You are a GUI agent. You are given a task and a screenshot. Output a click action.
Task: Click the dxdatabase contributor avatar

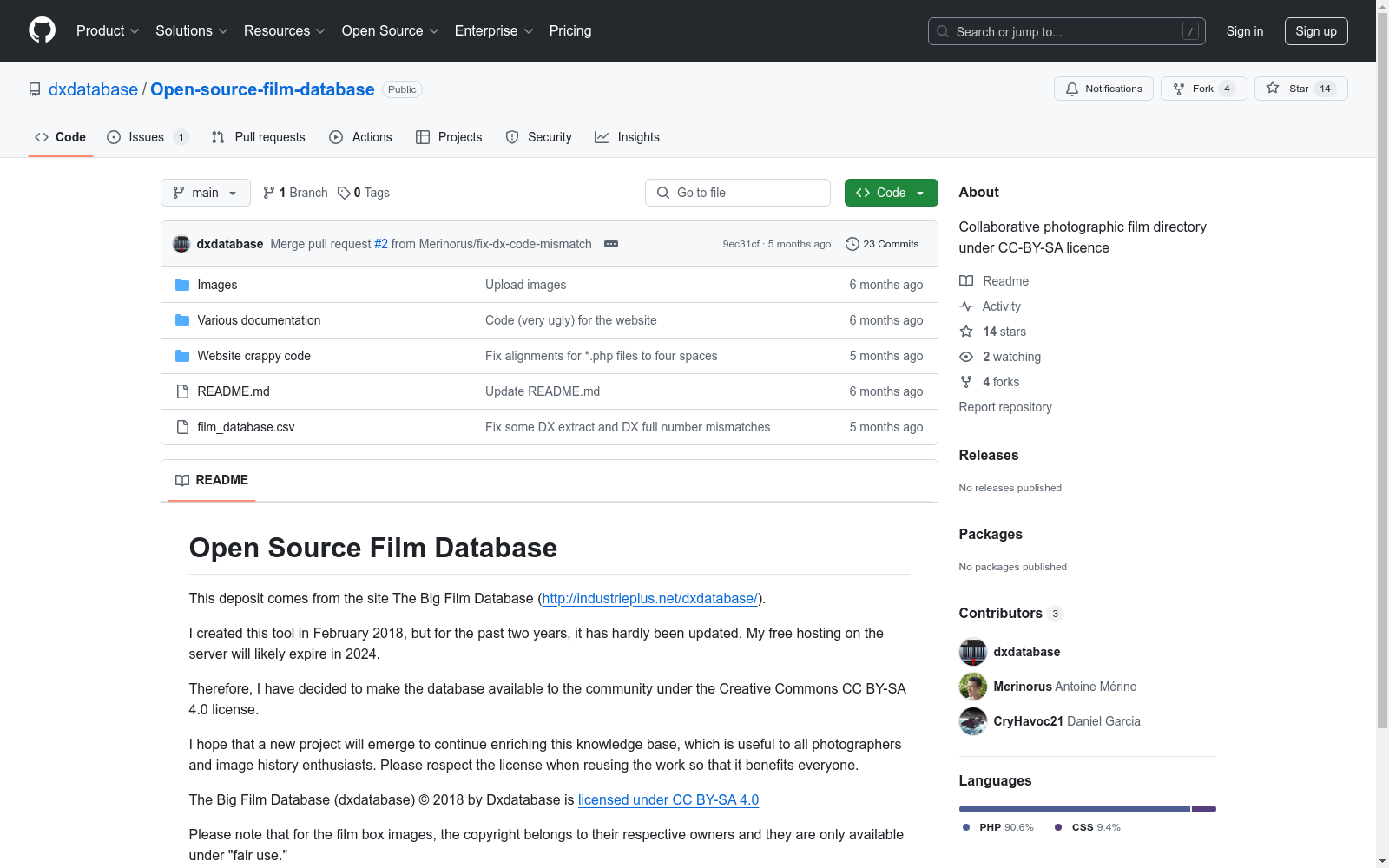(973, 652)
